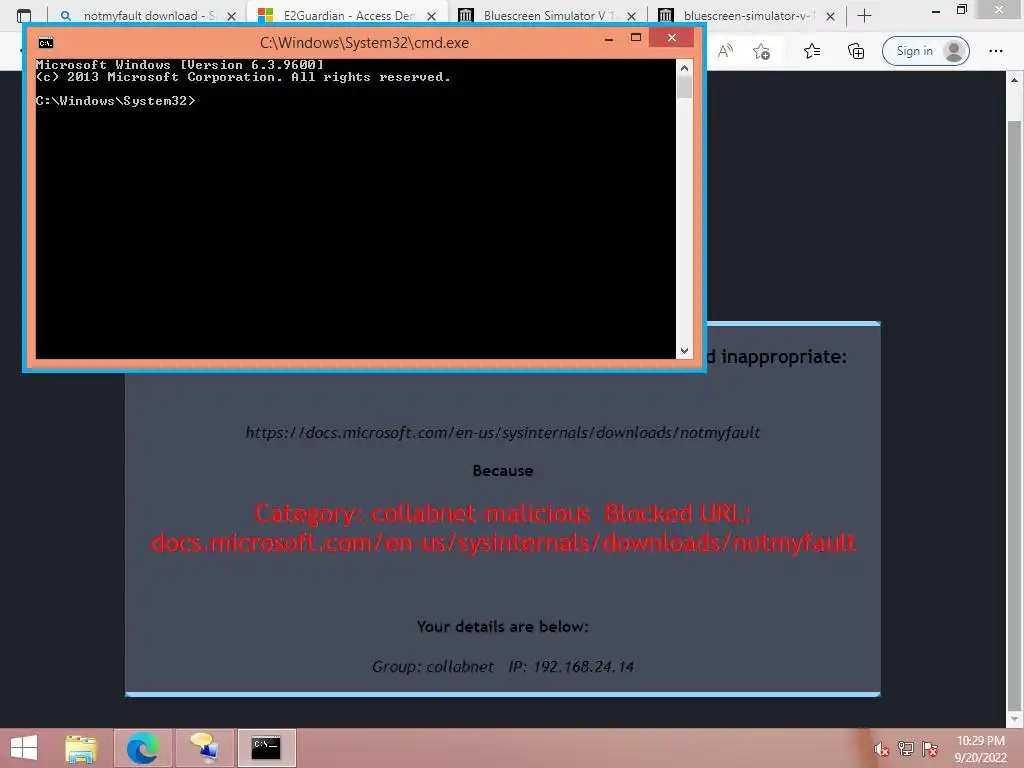1024x768 pixels.
Task: Click the IP: 192.168.24.14 text
Action: point(571,667)
